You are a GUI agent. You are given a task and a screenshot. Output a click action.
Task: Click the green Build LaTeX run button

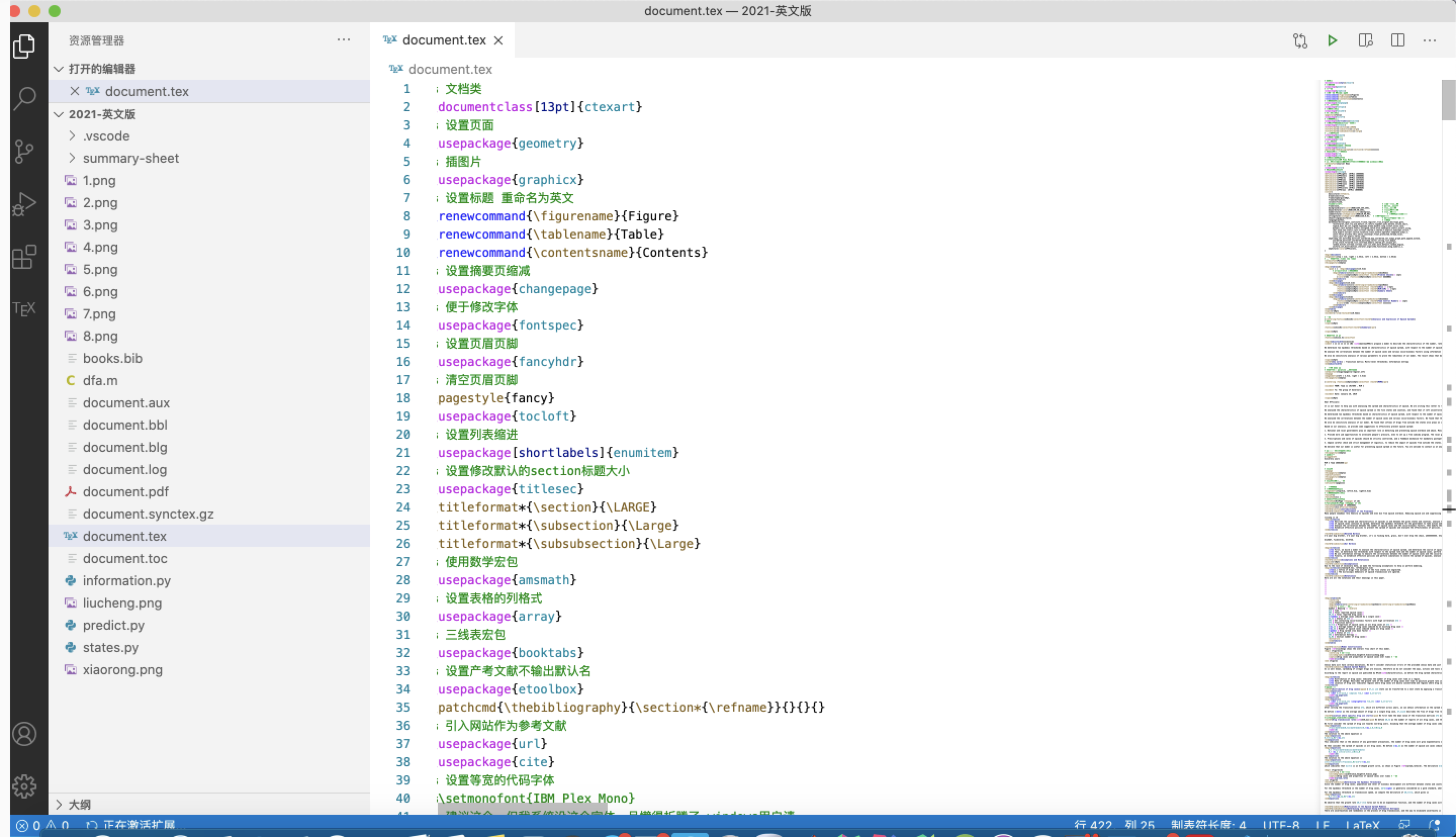point(1332,40)
